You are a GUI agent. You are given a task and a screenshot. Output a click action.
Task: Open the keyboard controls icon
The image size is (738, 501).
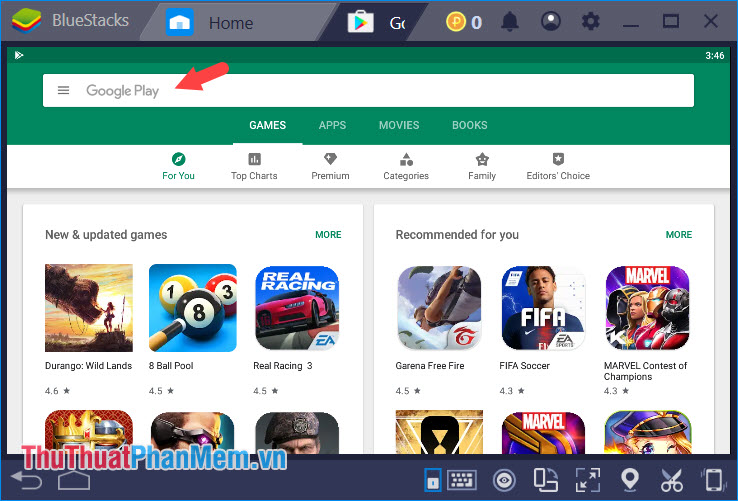462,480
